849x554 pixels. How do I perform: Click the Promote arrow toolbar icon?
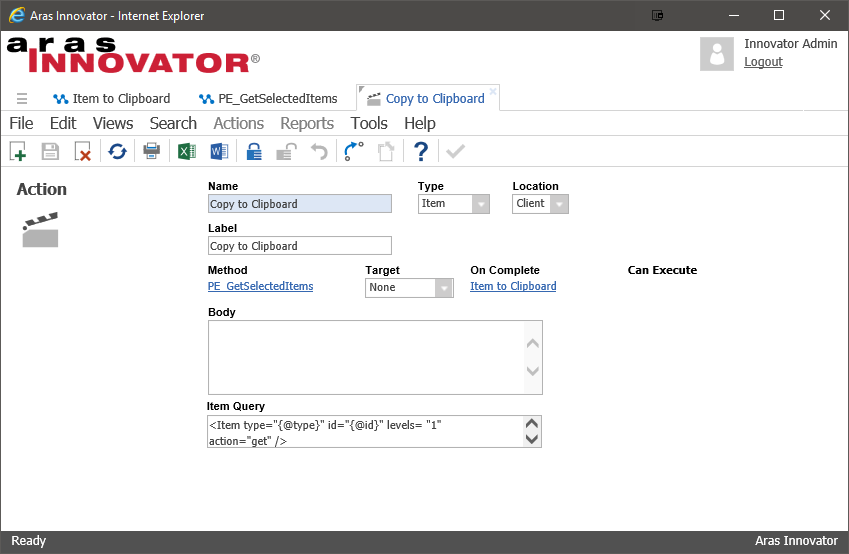pyautogui.click(x=353, y=152)
